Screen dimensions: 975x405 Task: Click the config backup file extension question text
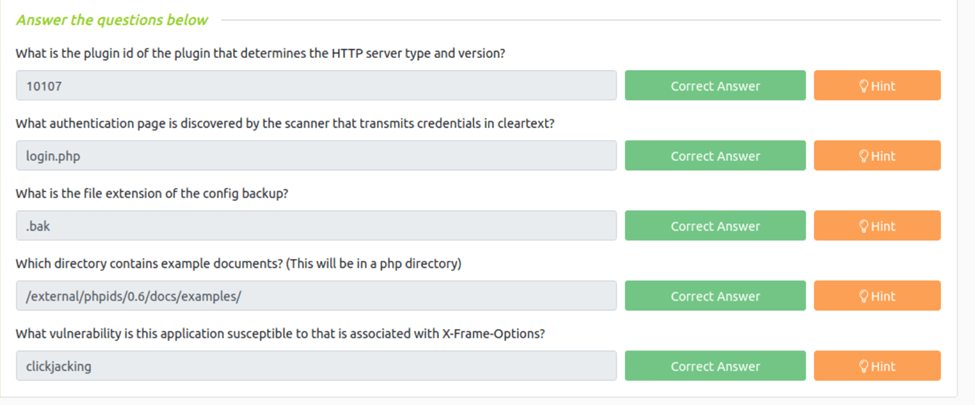click(x=152, y=193)
